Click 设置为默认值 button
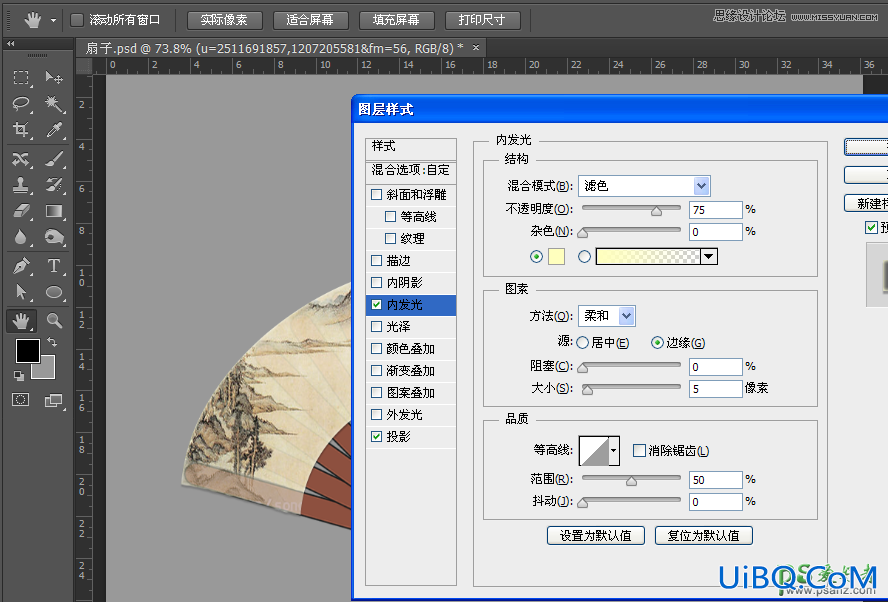Screen dimensions: 888x602 pos(596,535)
